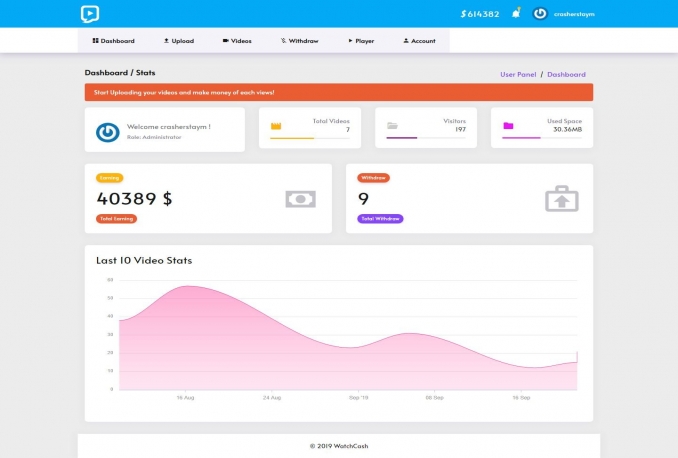678x458 pixels.
Task: Click the WatchCash play logo
Action: pyautogui.click(x=90, y=14)
